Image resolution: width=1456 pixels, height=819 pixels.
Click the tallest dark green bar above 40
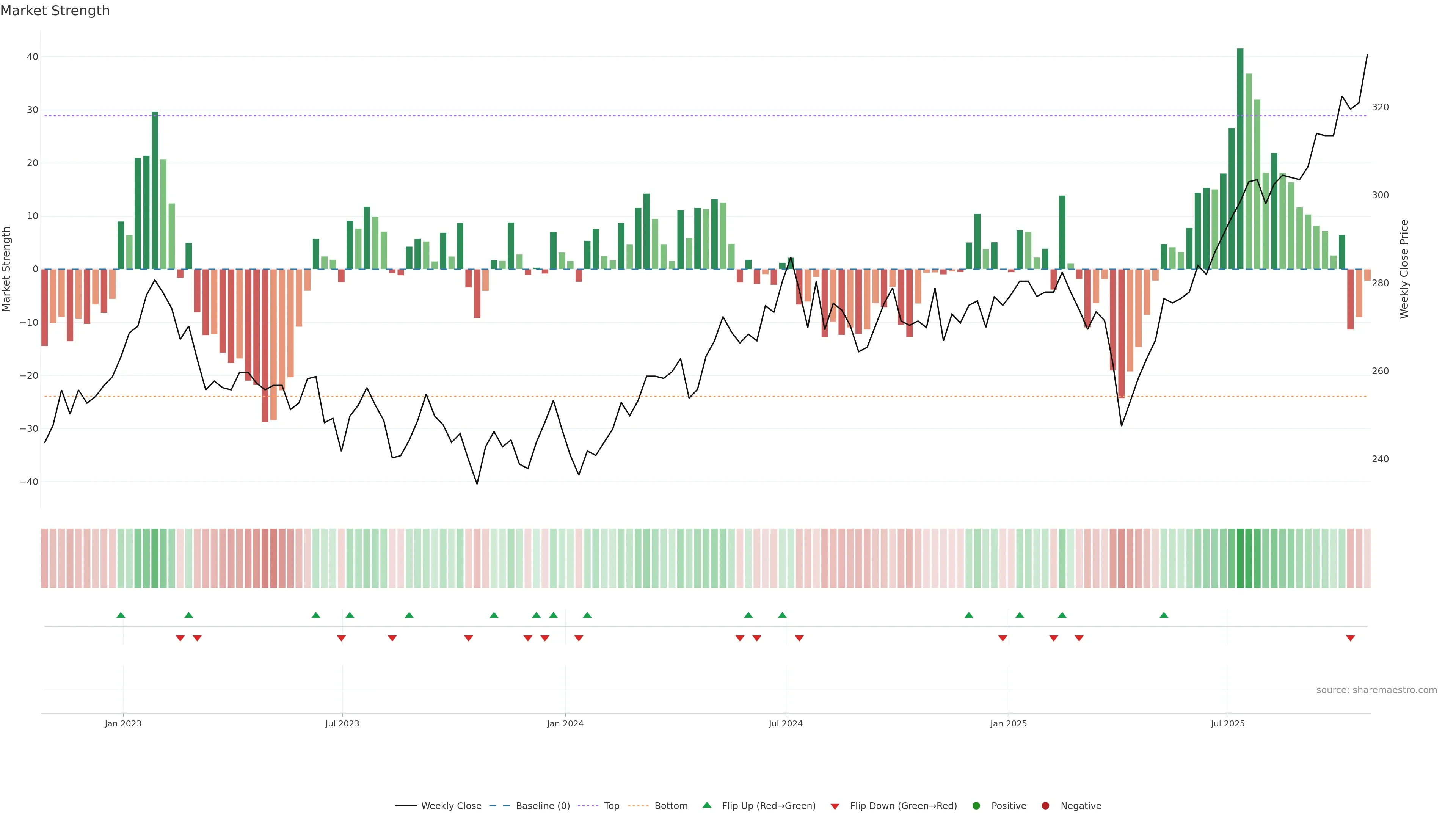coord(1240,158)
